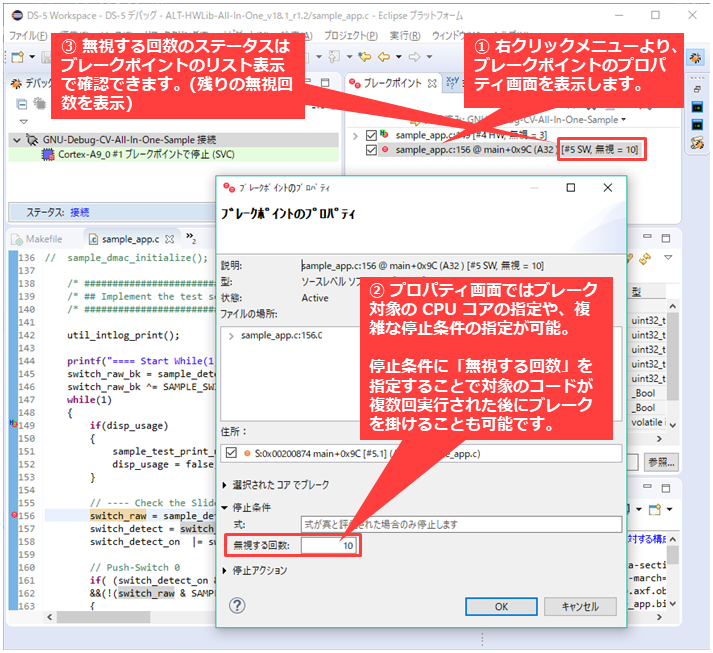Switch to the ブレークポイント tab
Image resolution: width=713 pixels, height=653 pixels.
click(392, 83)
